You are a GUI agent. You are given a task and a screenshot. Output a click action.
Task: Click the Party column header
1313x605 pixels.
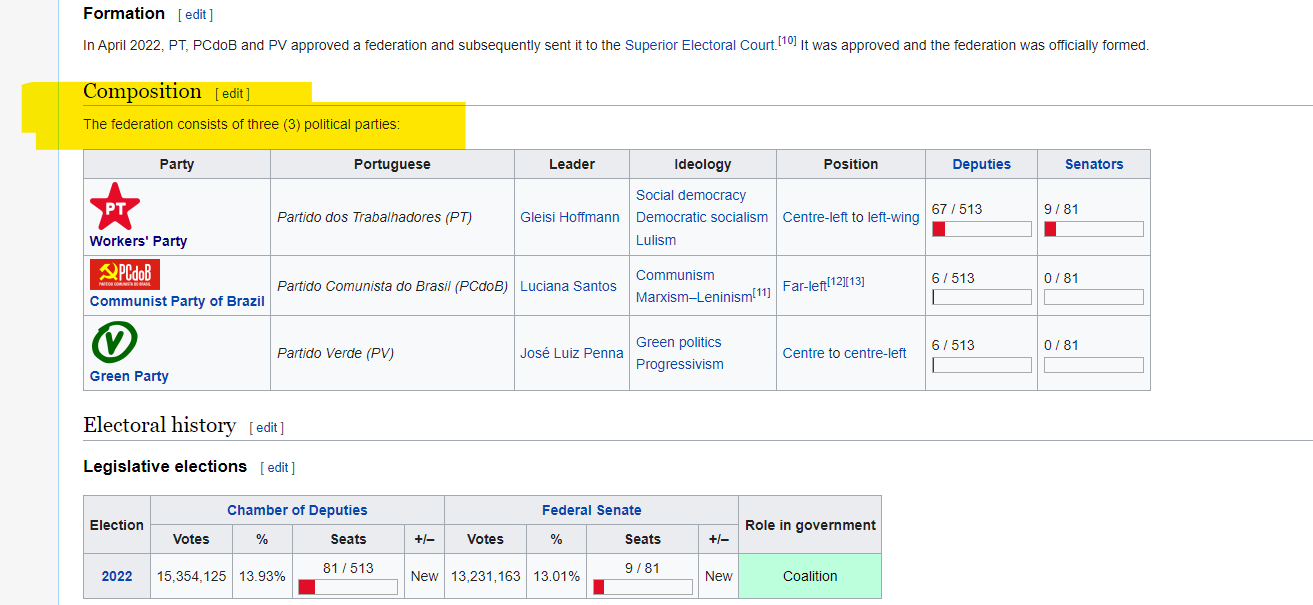pos(177,164)
